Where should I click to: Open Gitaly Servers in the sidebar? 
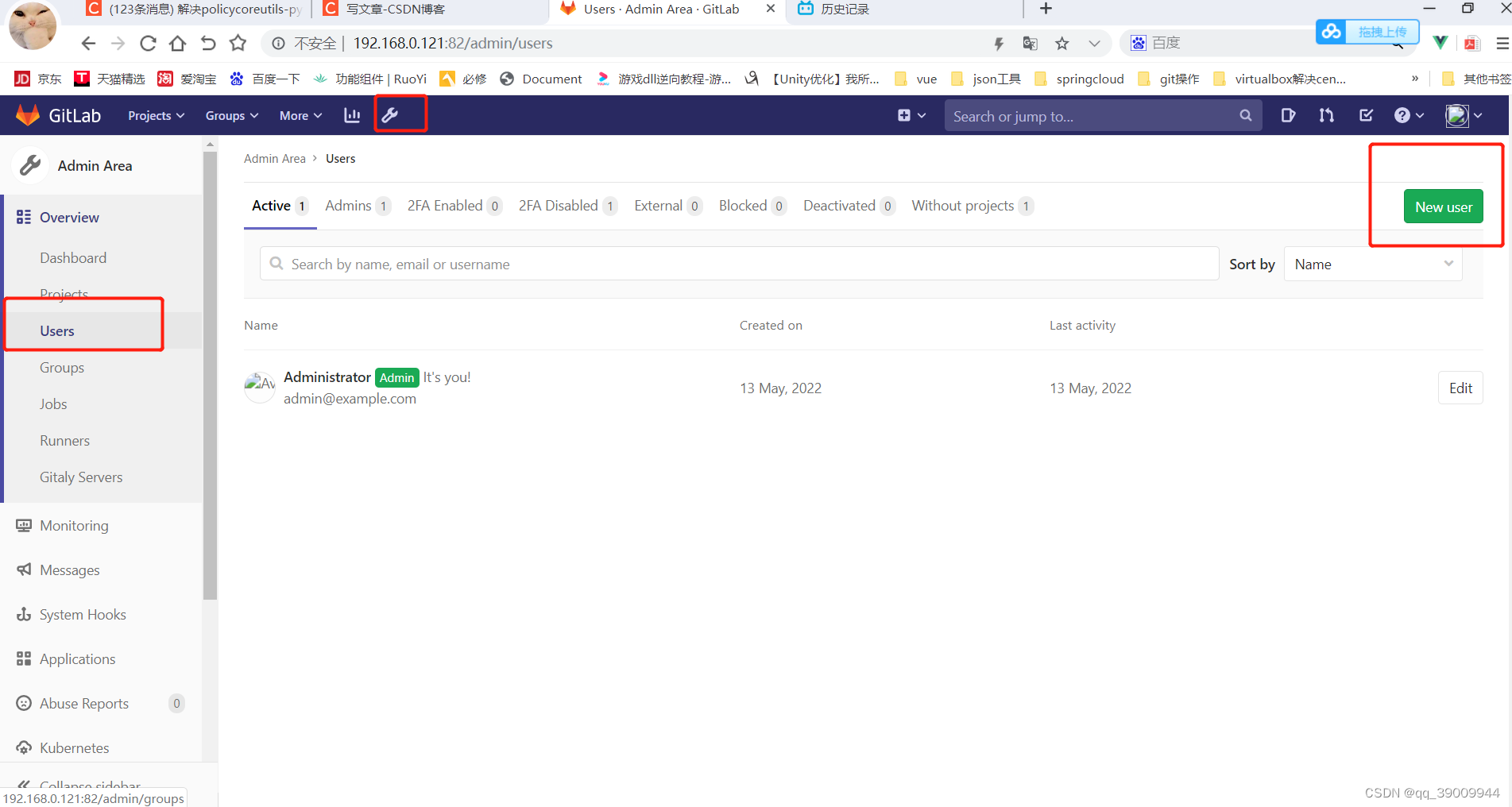(81, 477)
